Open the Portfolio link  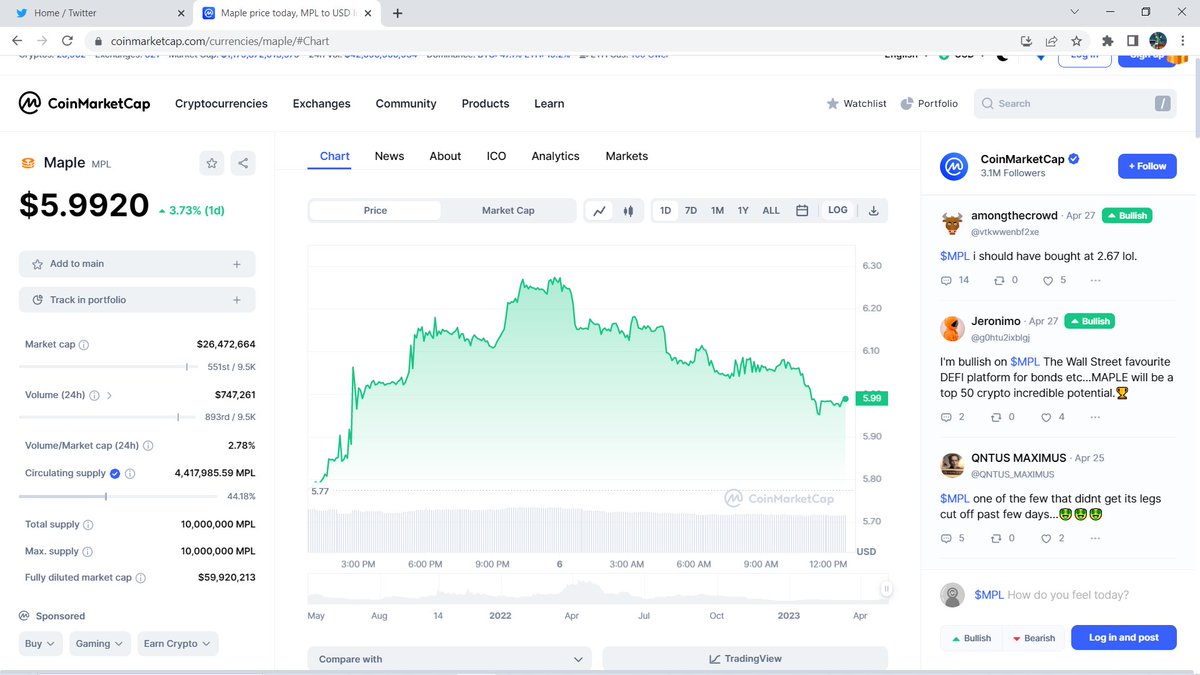tap(929, 104)
